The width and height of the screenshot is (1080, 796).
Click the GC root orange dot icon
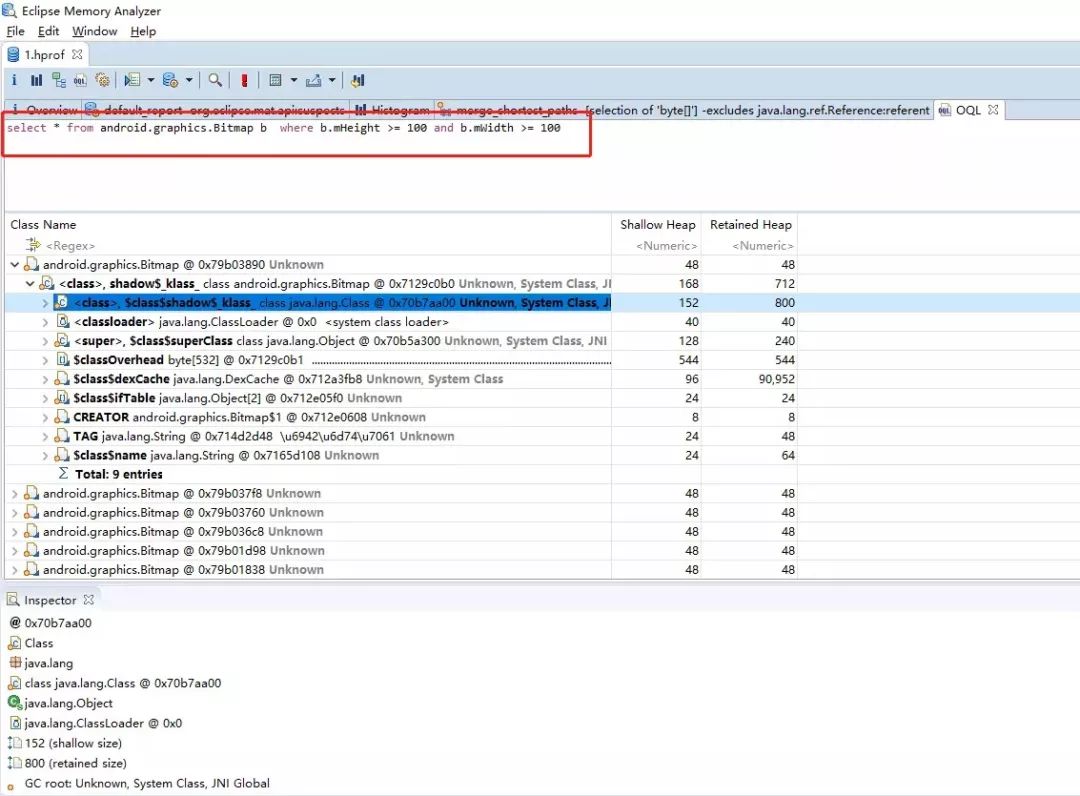tap(10, 787)
